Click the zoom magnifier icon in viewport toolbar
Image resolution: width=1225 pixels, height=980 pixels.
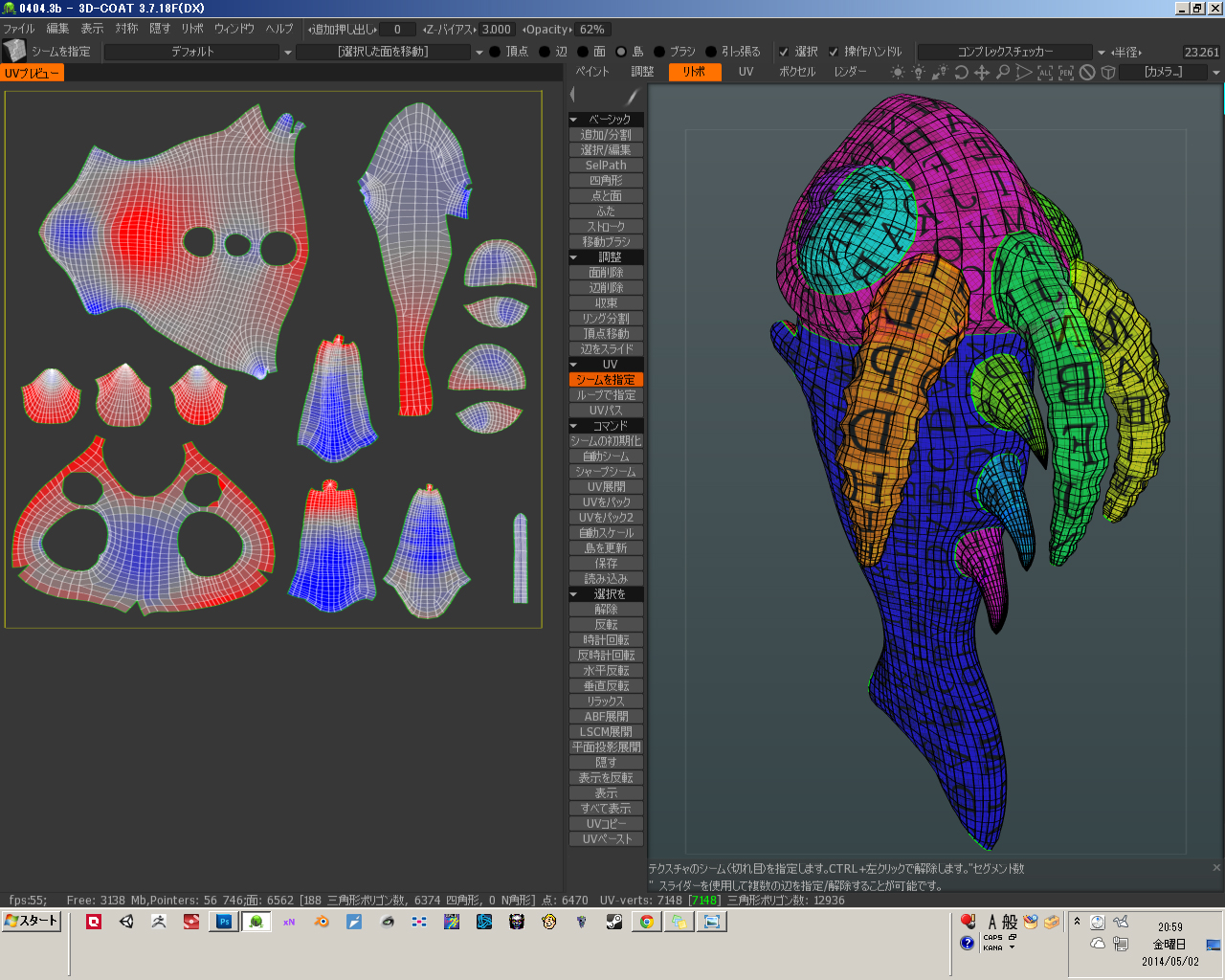1003,72
